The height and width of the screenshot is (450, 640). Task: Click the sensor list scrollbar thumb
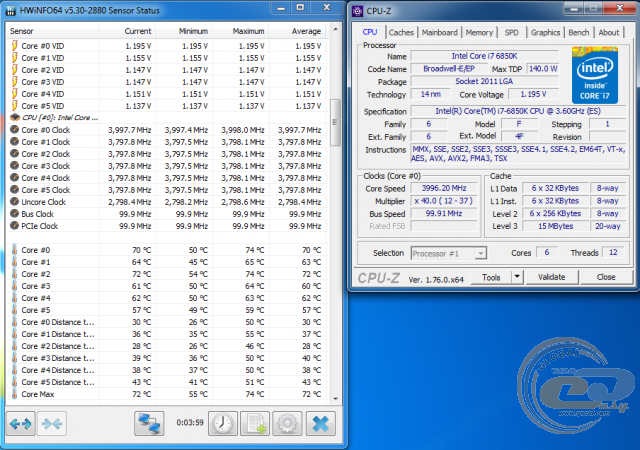coord(335,122)
